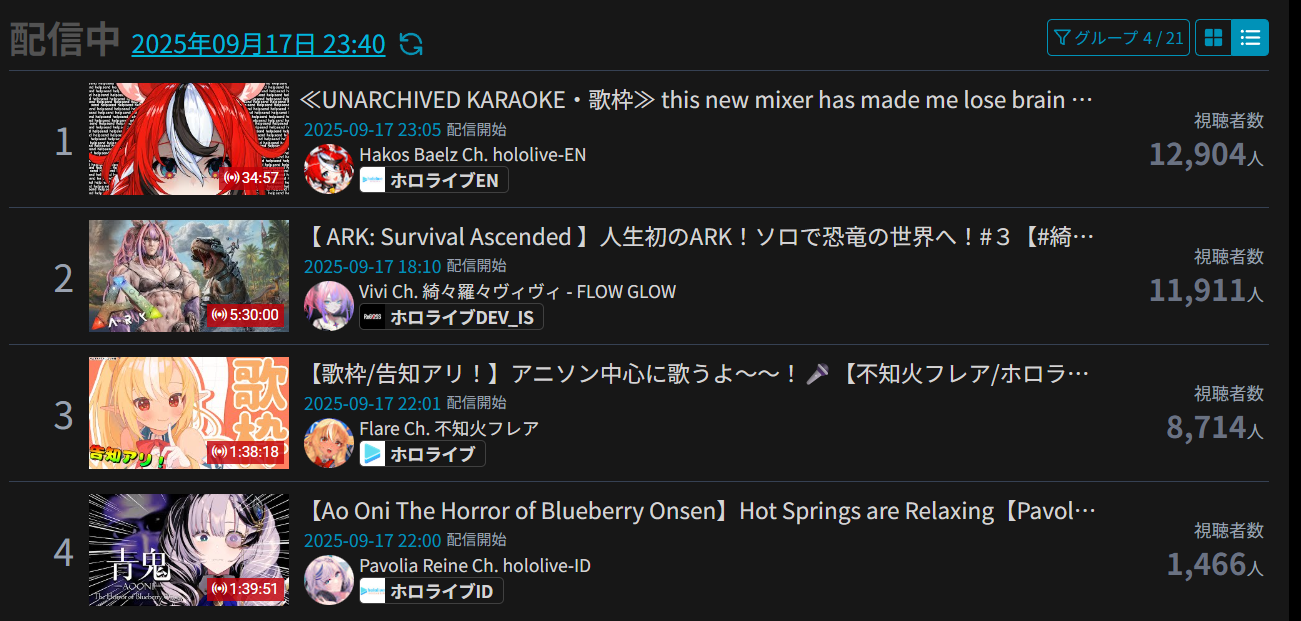The width and height of the screenshot is (1301, 621).
Task: Select the ホロライブDEV_IS group tag
Action: point(451,317)
